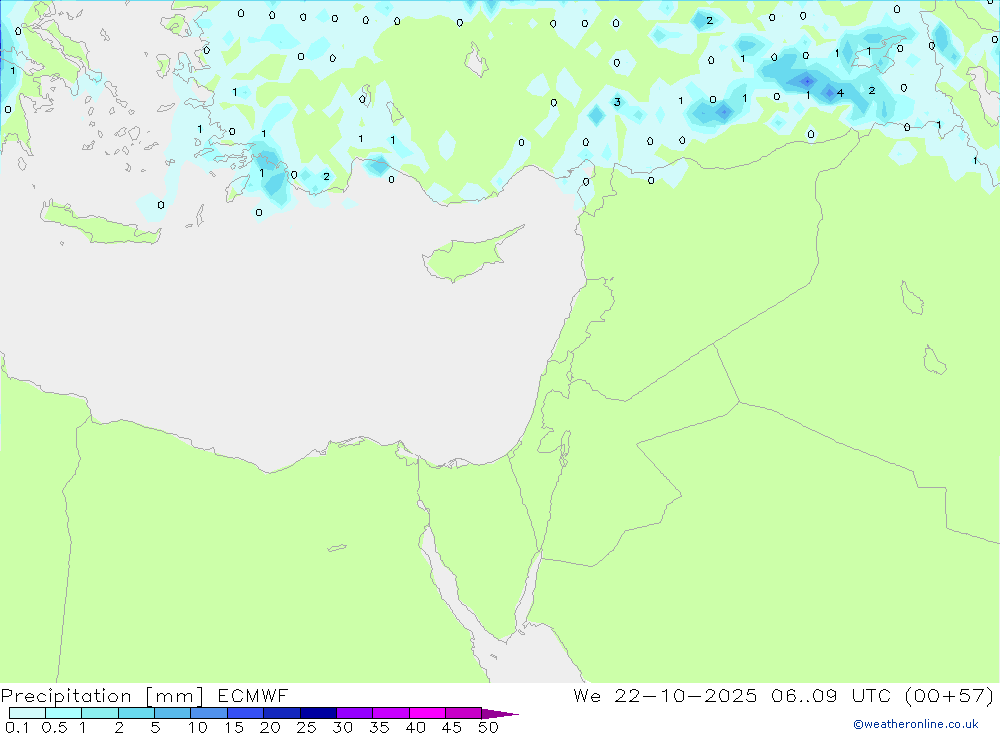
Task: Pick the 1–2 mm legend color box
Action: (100, 713)
